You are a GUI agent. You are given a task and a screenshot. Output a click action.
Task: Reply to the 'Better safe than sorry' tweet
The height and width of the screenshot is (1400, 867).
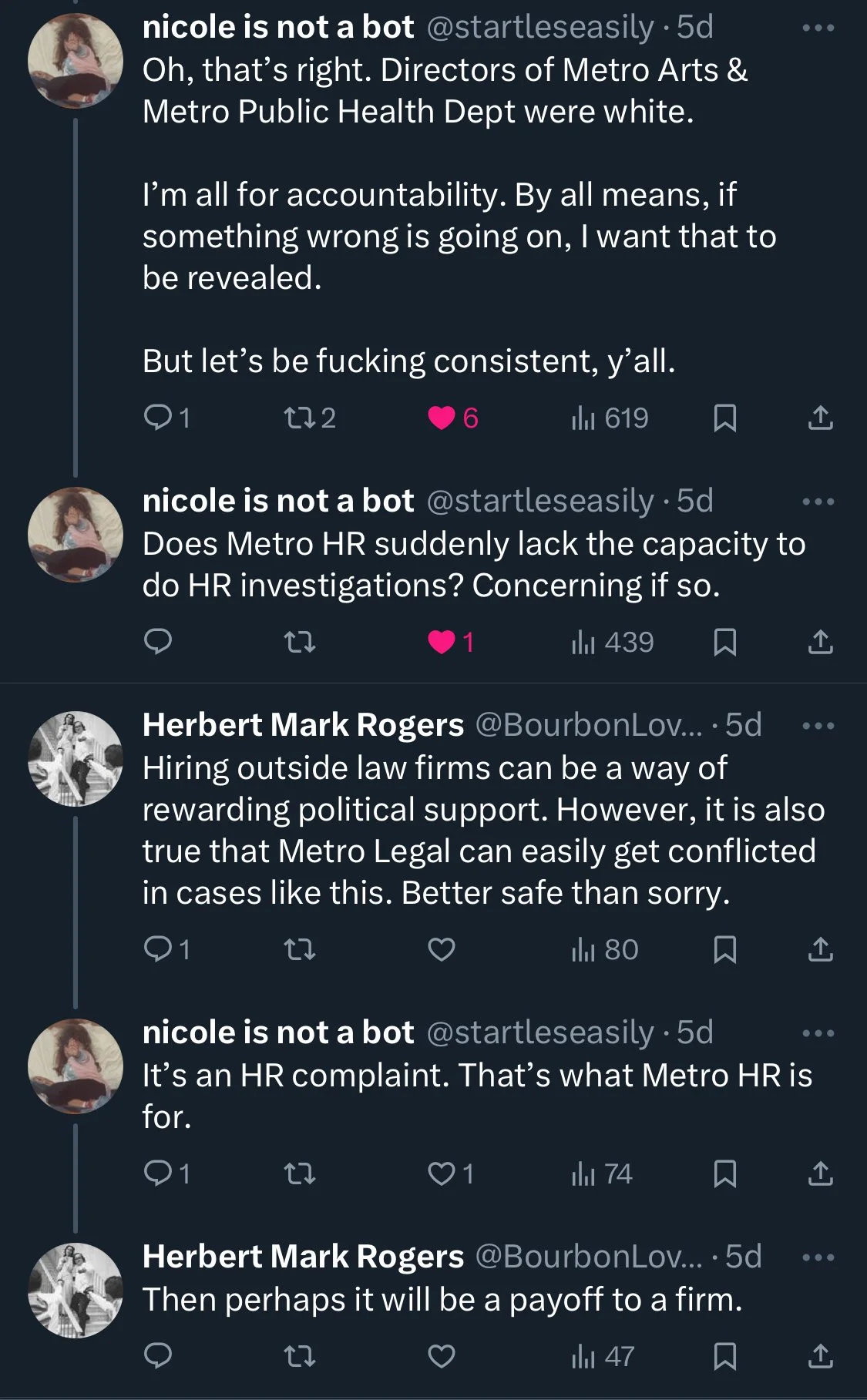[159, 949]
